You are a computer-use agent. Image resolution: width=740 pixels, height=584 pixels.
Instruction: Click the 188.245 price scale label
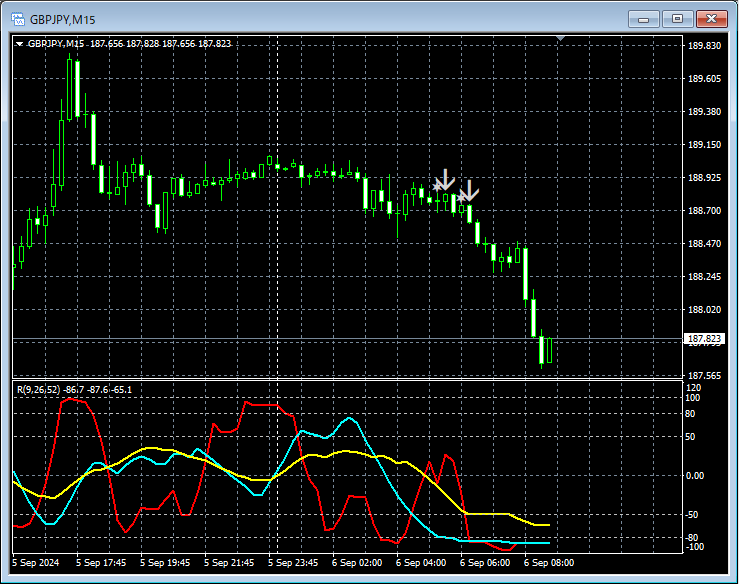click(x=705, y=277)
